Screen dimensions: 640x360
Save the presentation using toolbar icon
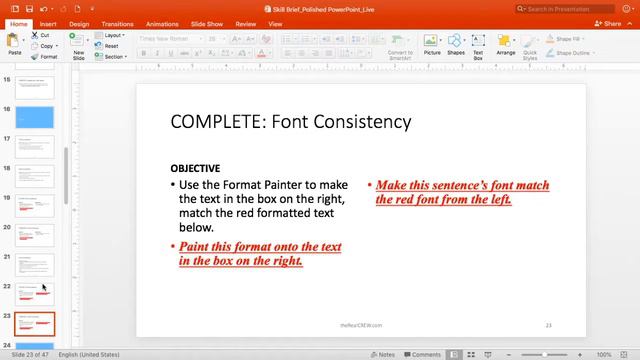pyautogui.click(x=29, y=9)
